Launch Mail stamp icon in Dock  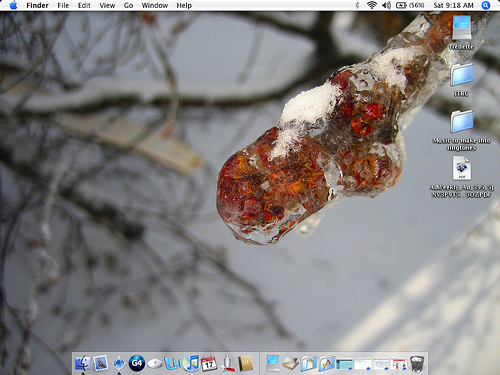pyautogui.click(x=101, y=363)
